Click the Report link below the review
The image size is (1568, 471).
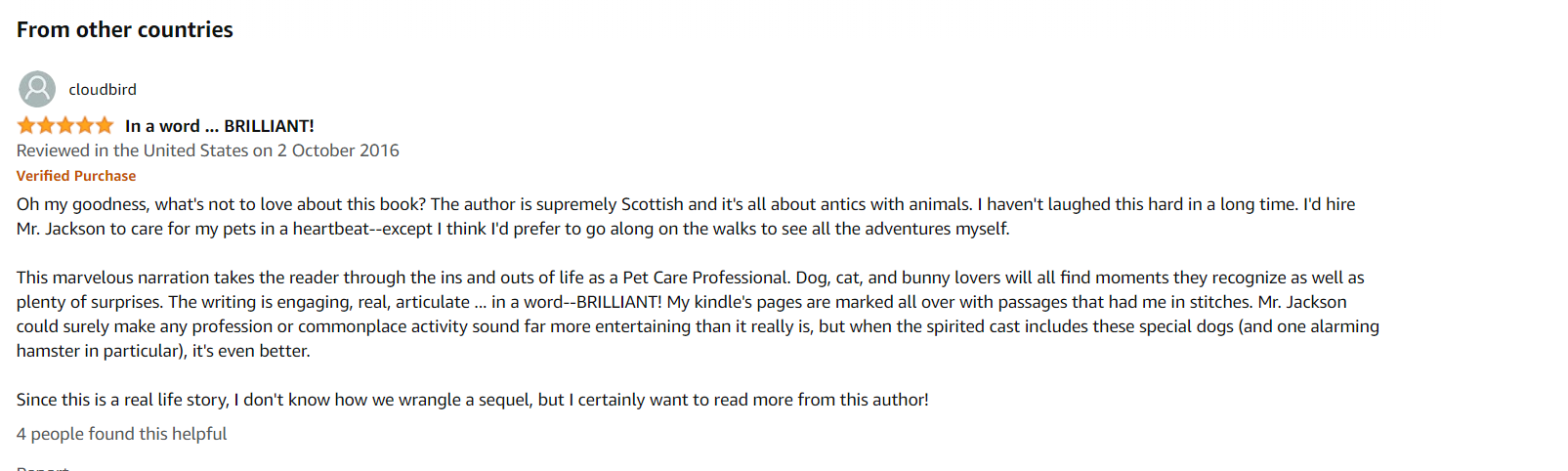click(x=42, y=468)
